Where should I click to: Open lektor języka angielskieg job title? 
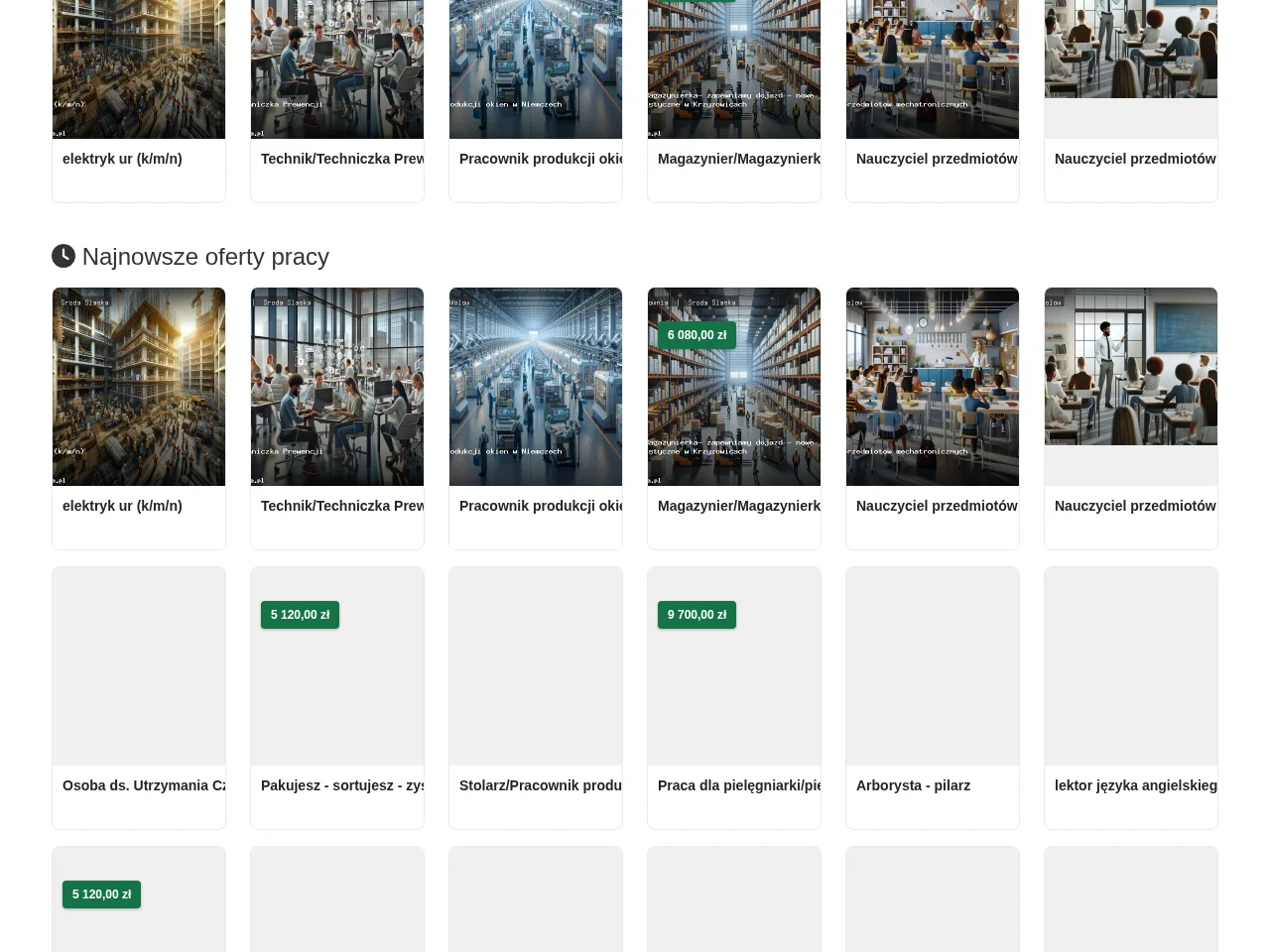pyautogui.click(x=1136, y=785)
